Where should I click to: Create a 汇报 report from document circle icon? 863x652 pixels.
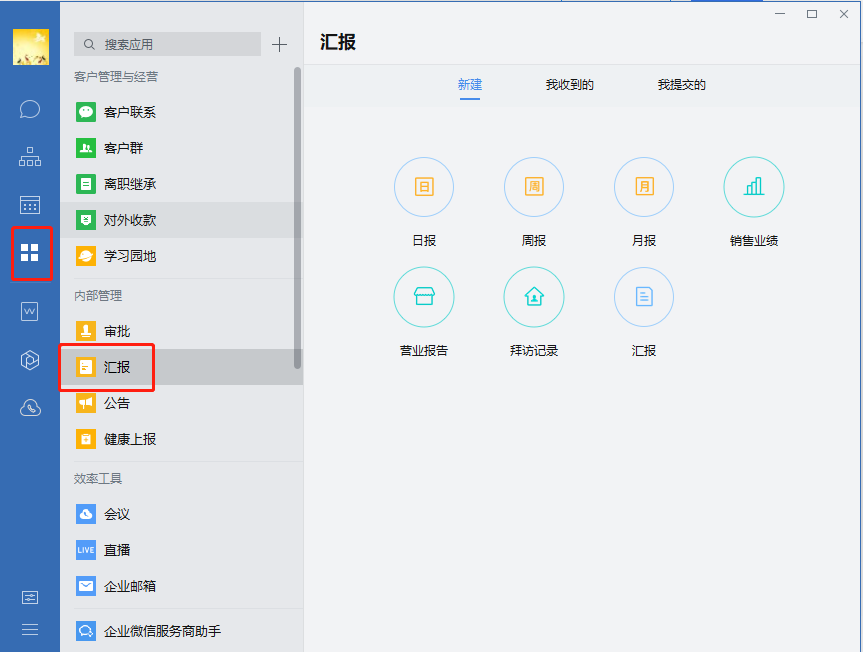644,297
